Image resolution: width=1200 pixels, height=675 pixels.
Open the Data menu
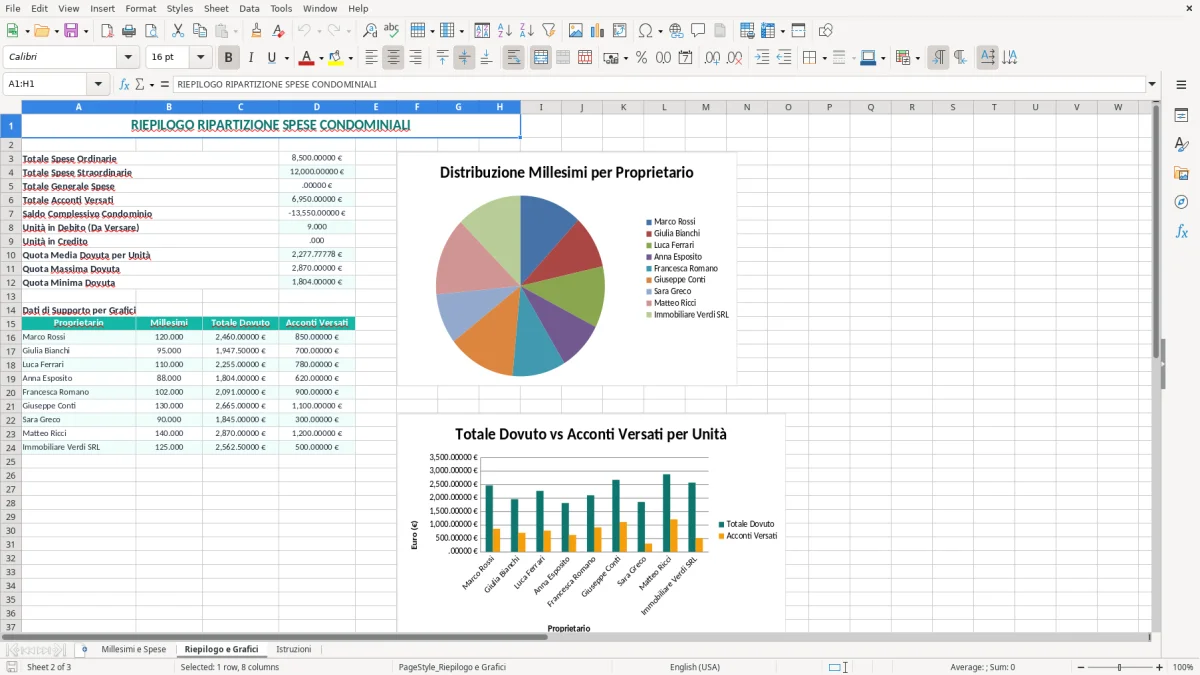coord(249,8)
